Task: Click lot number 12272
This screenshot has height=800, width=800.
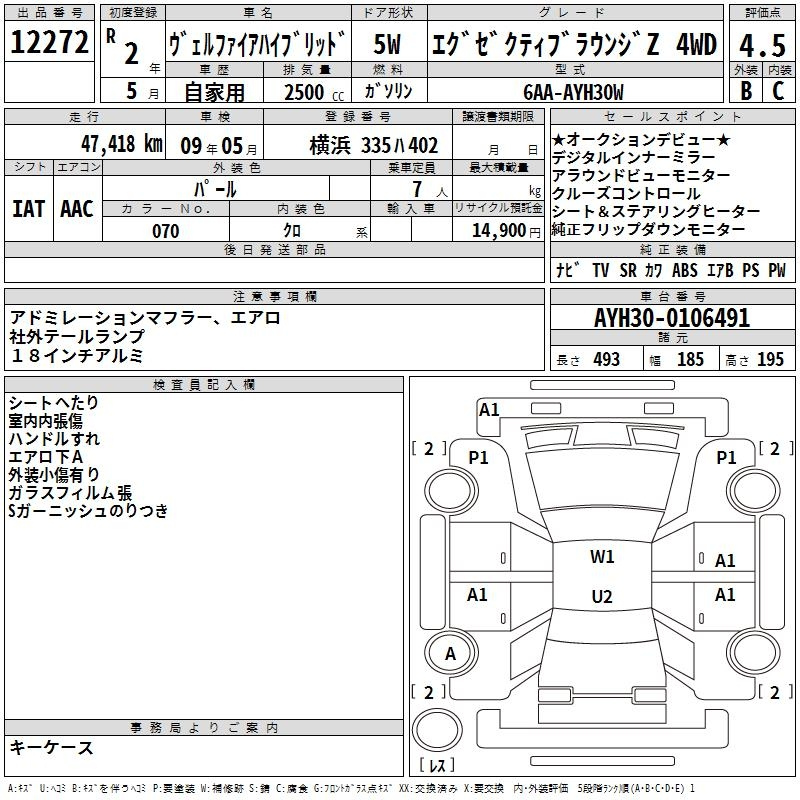Action: coord(50,44)
